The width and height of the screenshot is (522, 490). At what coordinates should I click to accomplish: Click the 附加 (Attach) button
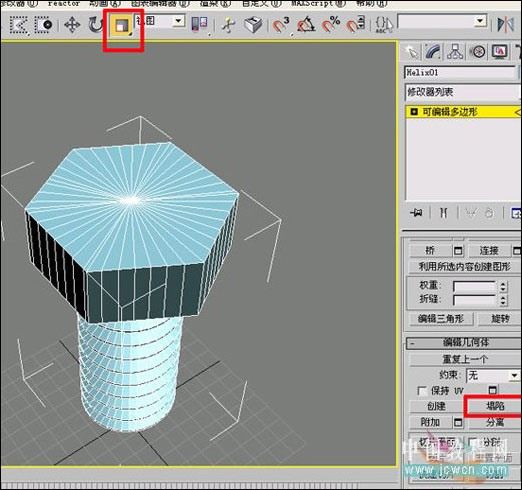(x=430, y=422)
